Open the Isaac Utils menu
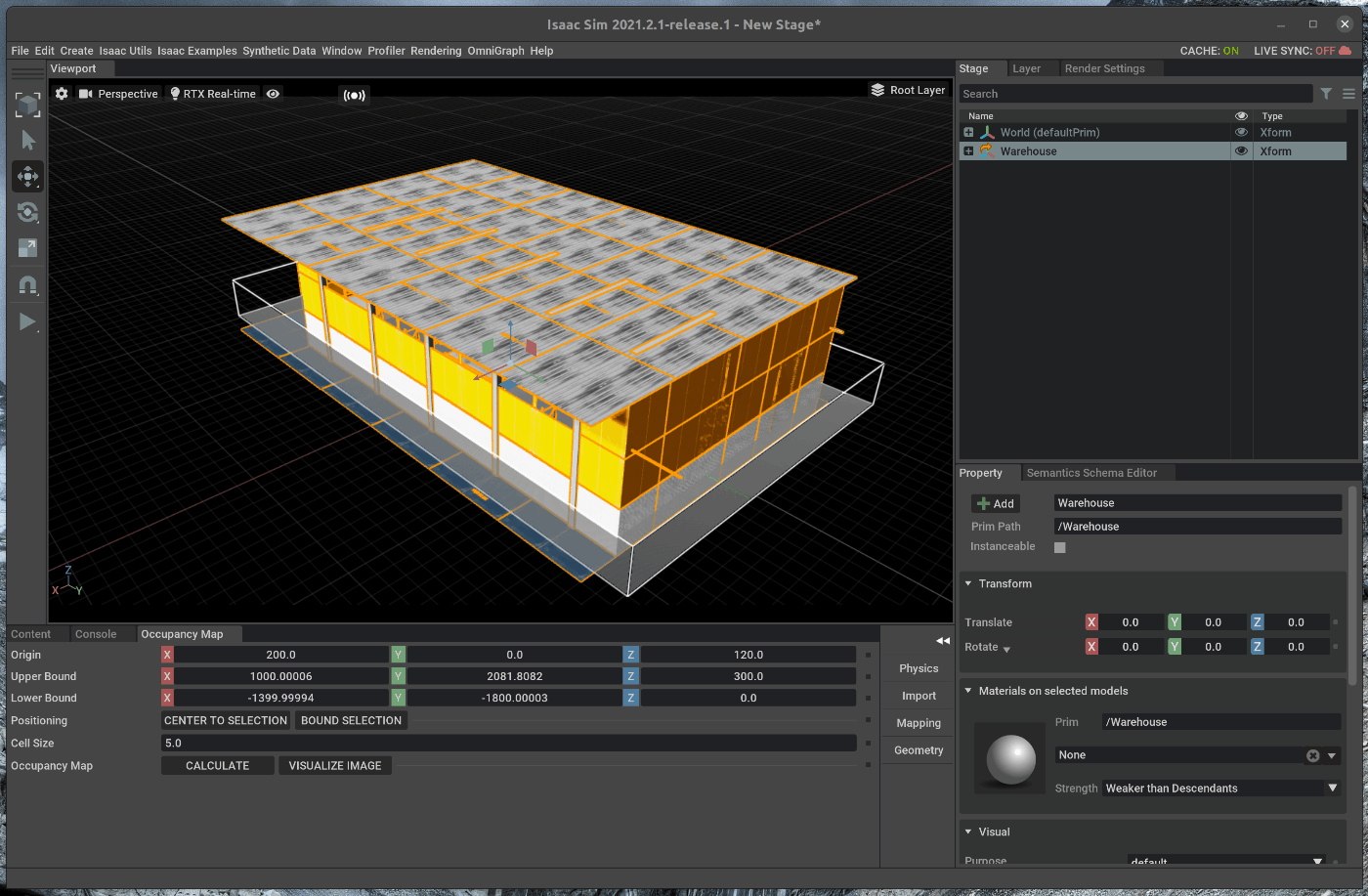1368x896 pixels. [x=125, y=51]
